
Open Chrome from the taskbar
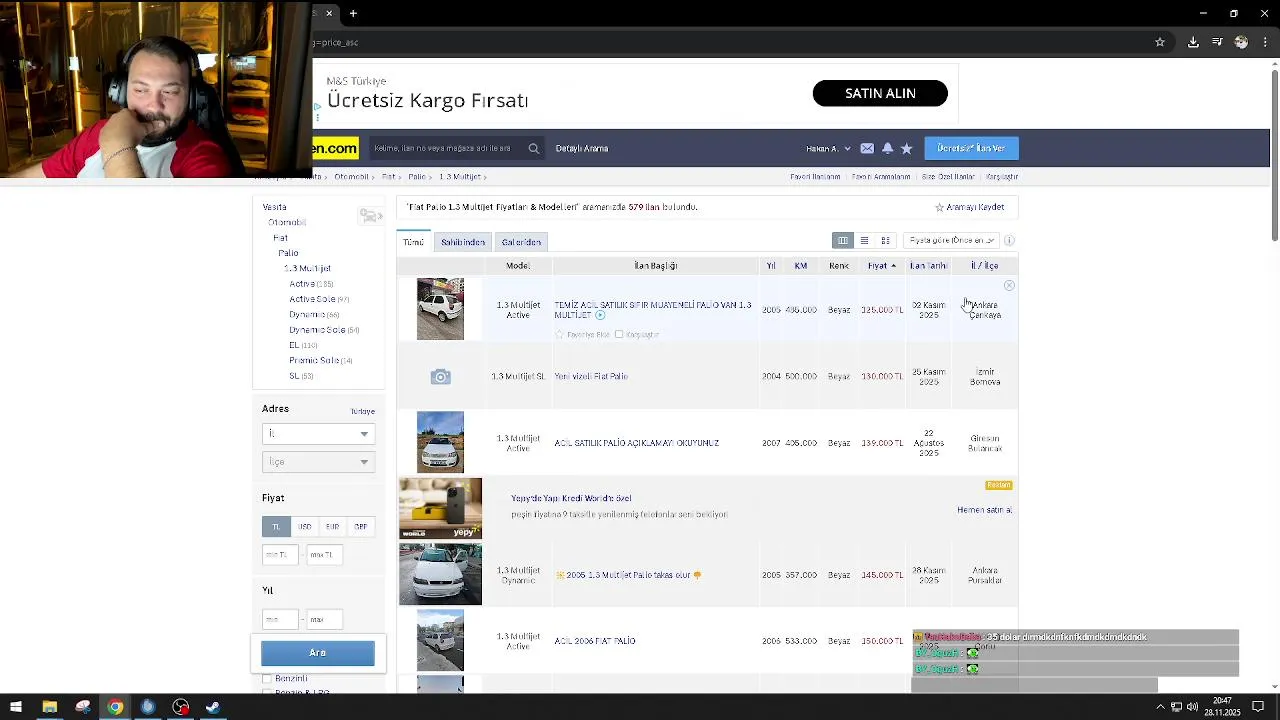click(x=115, y=707)
